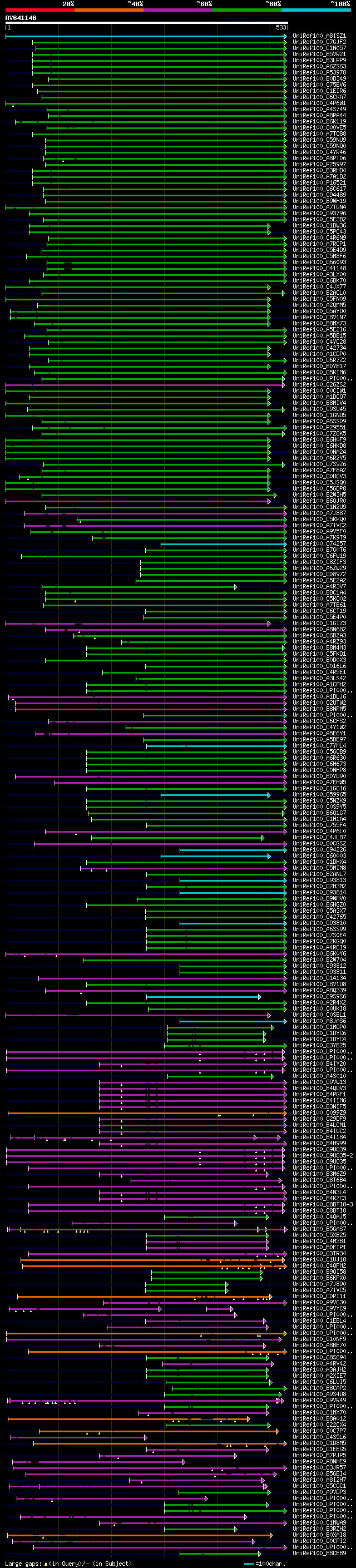Choose entry UniRef100_Q5KIM6
This screenshot has width=356, height=1568.
319,373
